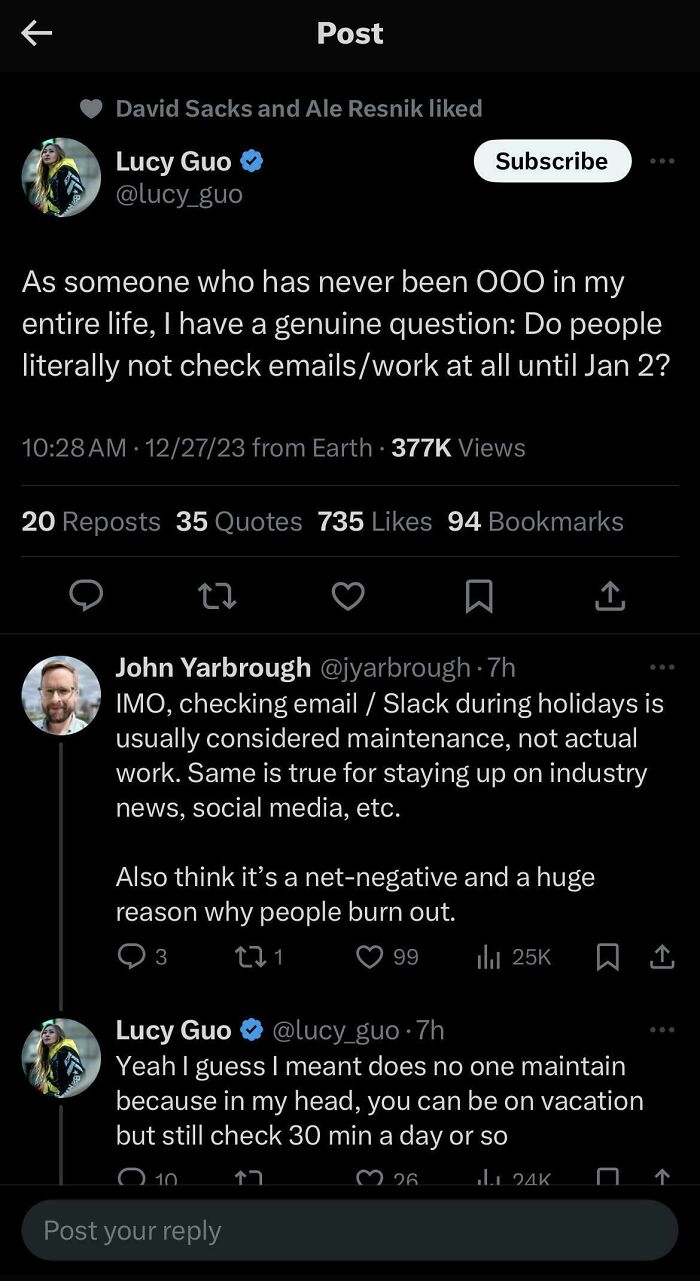This screenshot has height=1281, width=700.
Task: Repost John Yarbrough's comment
Action: point(246,957)
